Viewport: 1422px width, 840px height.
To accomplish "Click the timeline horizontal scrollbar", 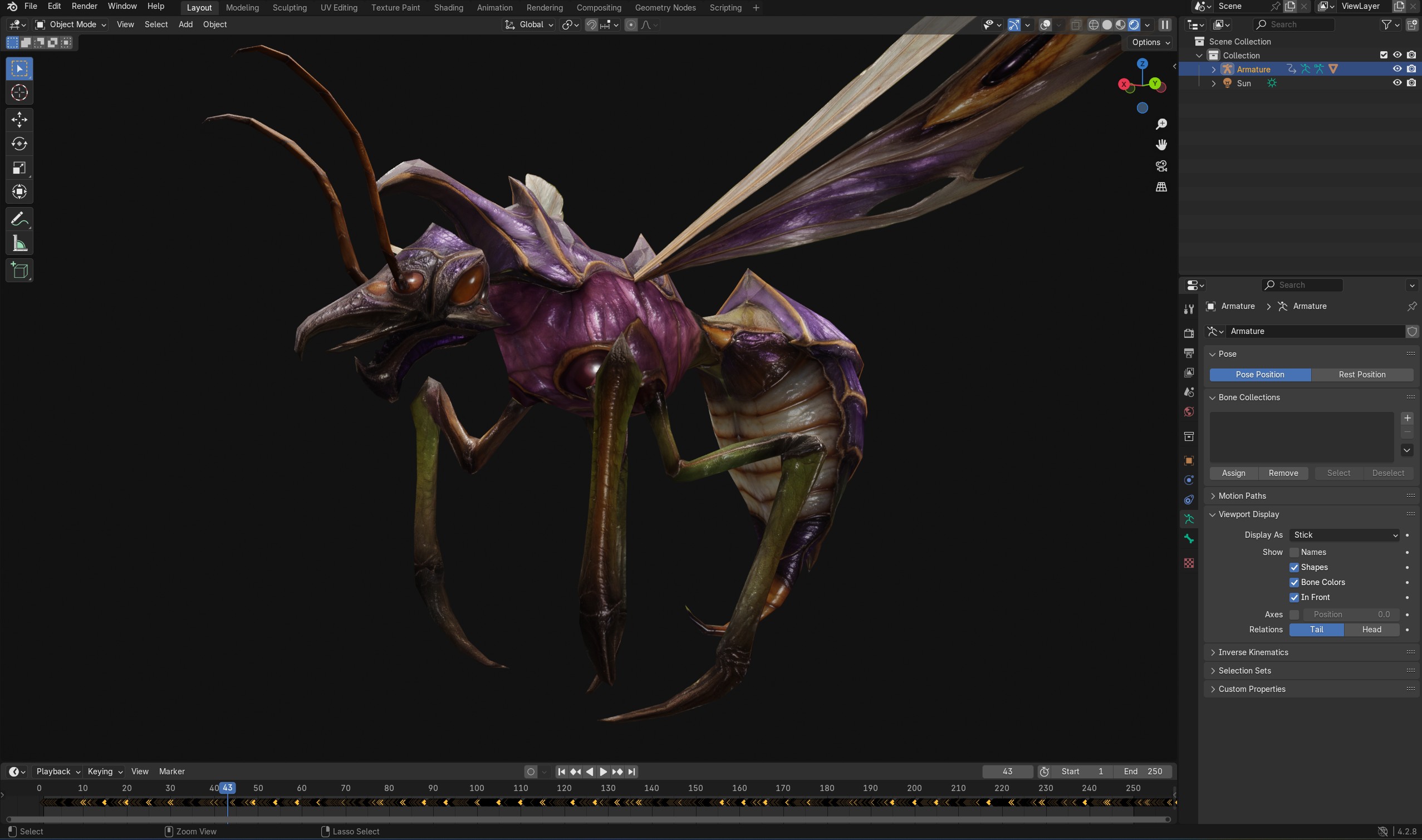I will pos(587,819).
